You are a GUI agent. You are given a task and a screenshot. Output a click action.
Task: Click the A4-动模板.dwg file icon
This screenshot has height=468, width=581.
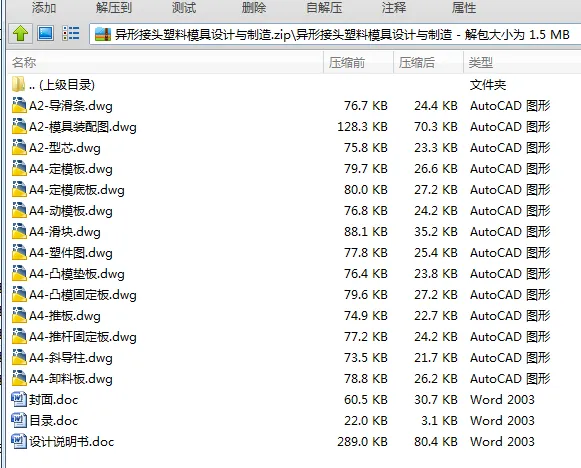pos(19,210)
